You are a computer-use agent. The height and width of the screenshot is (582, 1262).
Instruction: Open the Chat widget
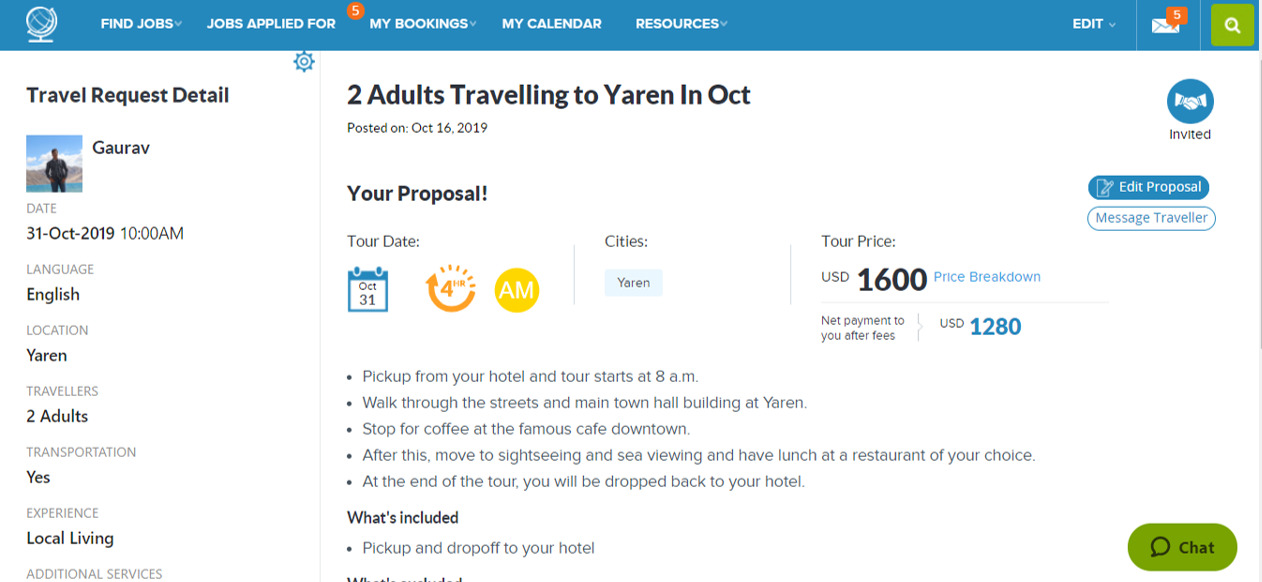pos(1182,547)
